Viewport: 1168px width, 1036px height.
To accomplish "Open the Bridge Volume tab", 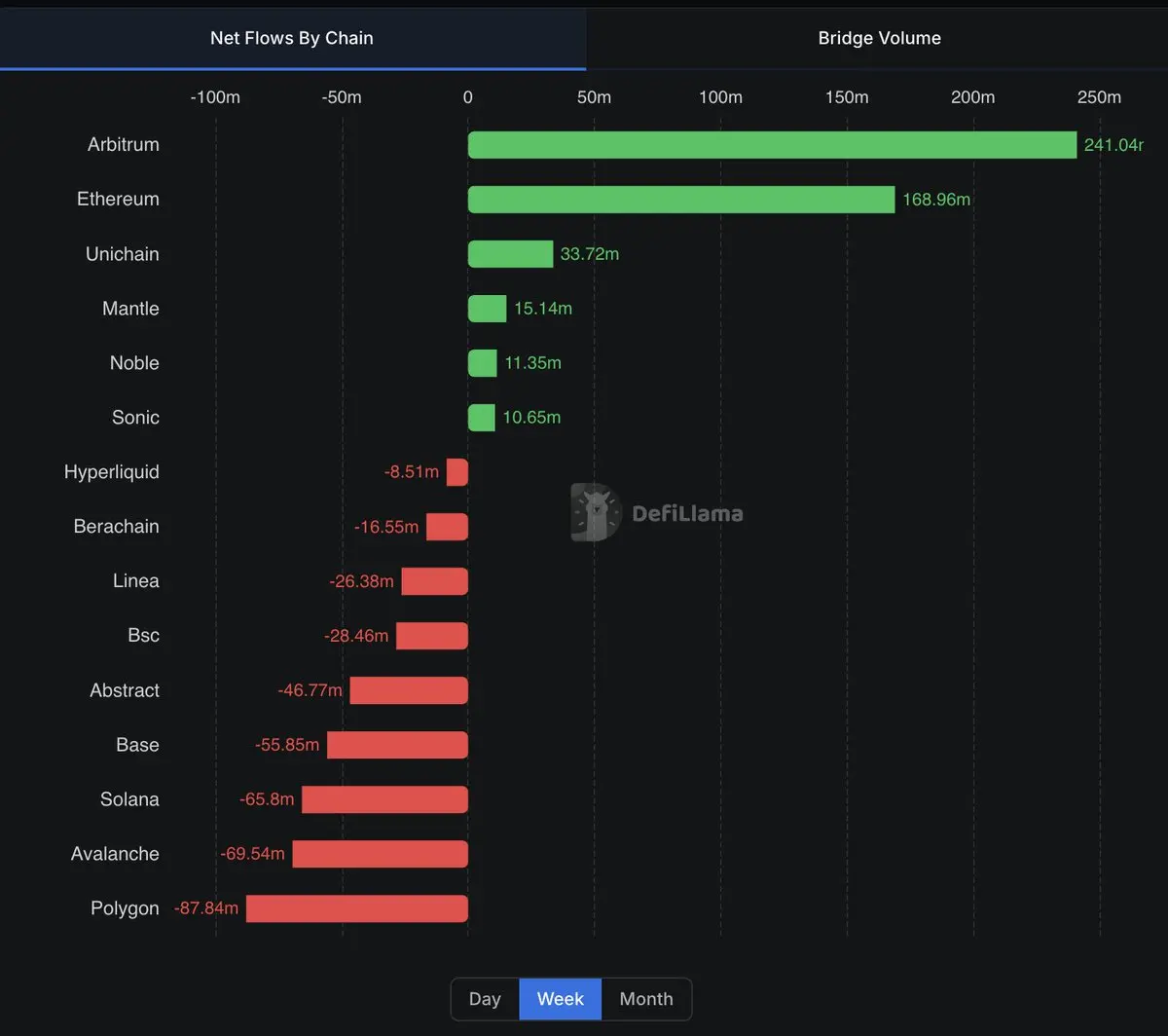I will pyautogui.click(x=879, y=39).
